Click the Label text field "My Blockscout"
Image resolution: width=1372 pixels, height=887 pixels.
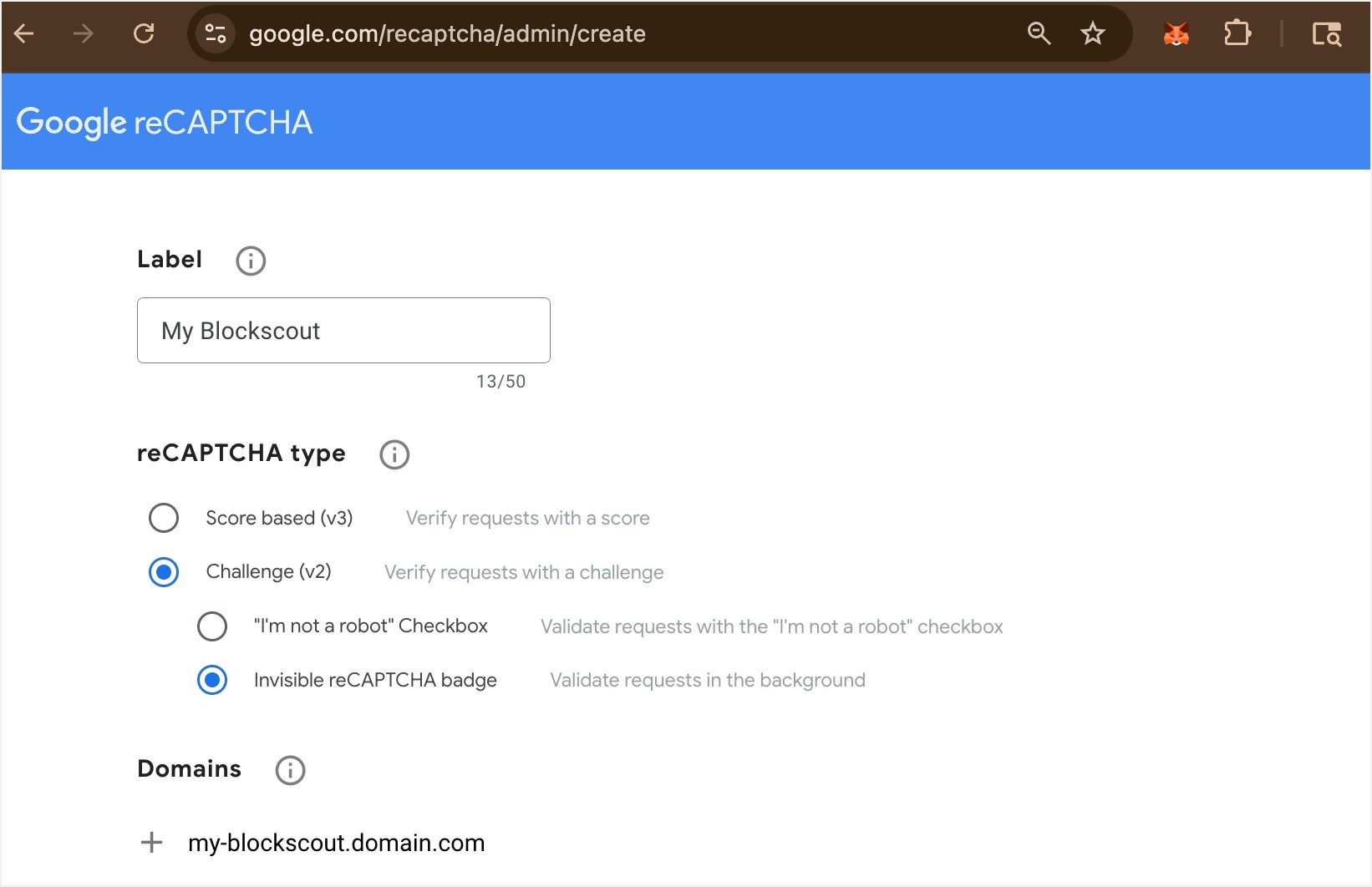343,330
